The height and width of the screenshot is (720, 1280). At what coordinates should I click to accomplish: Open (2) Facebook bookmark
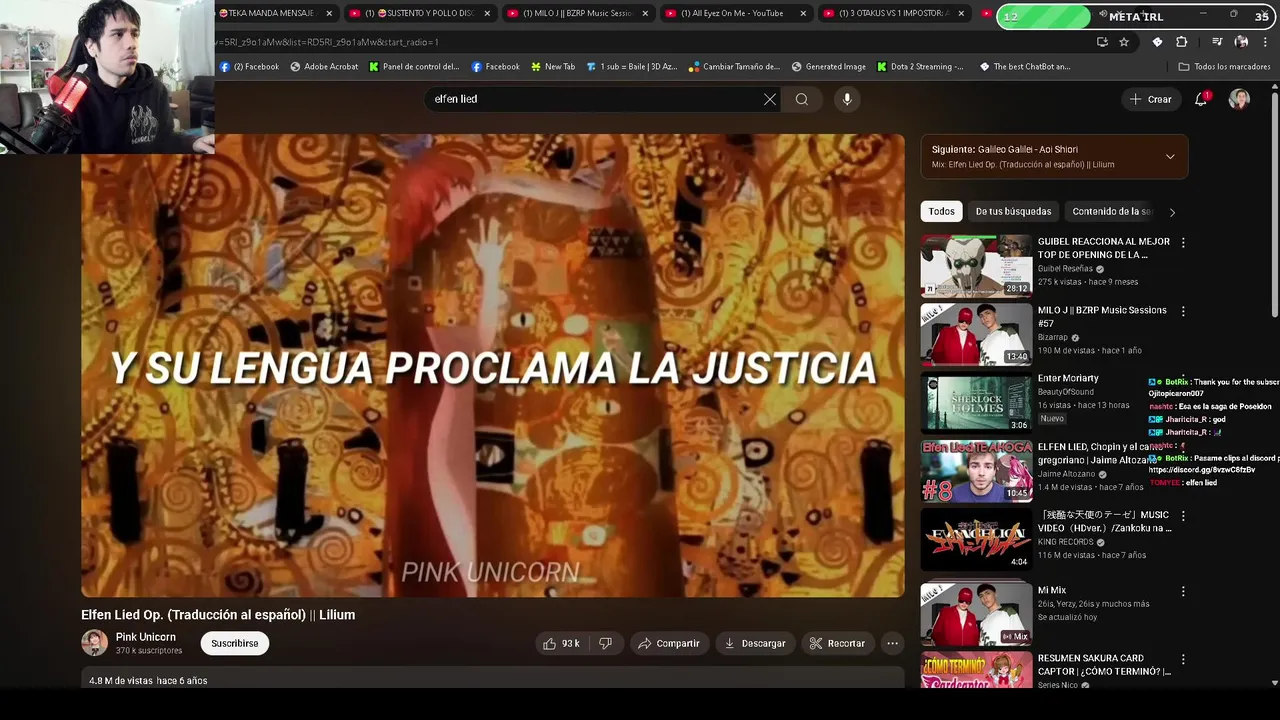click(249, 67)
